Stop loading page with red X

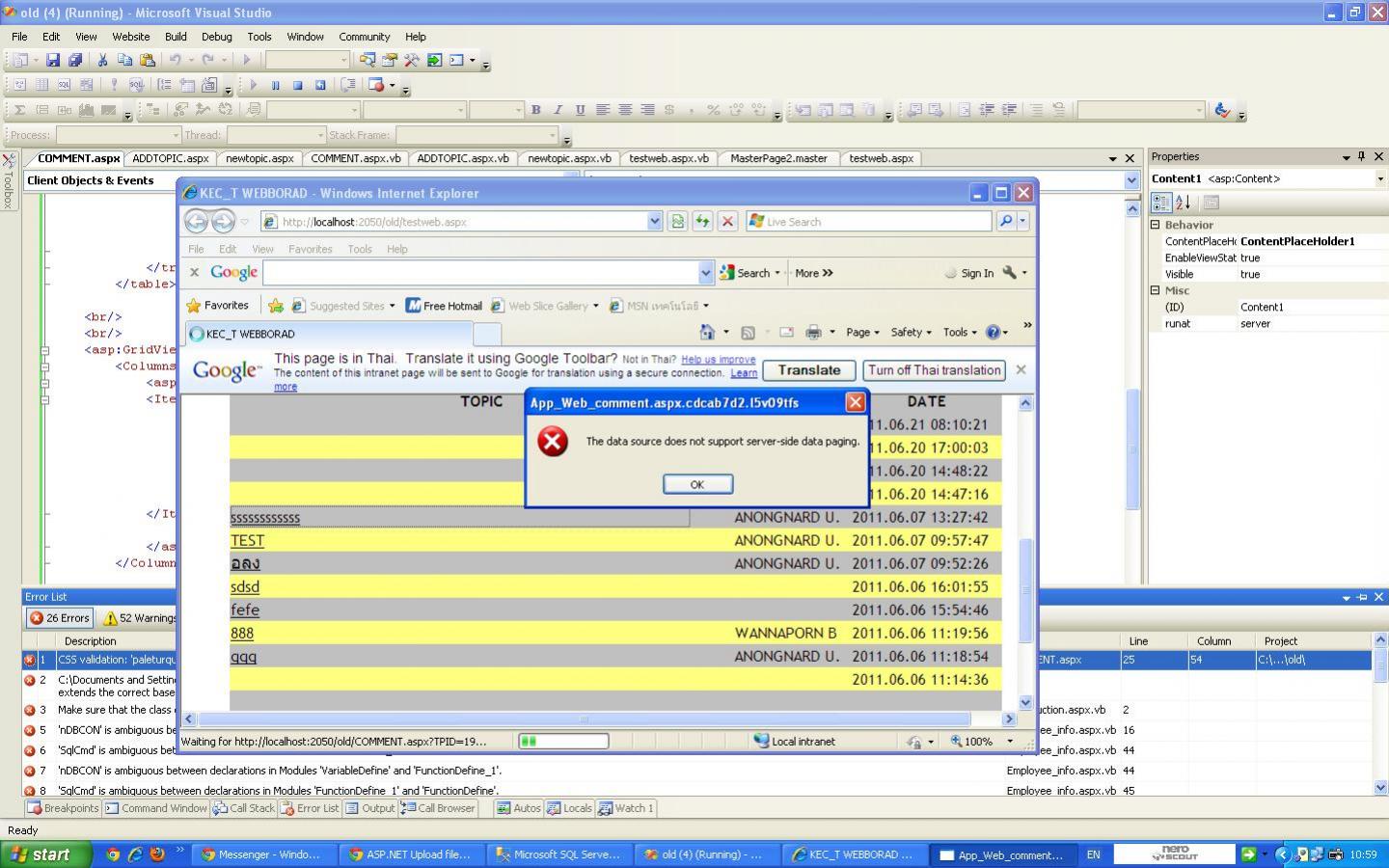point(728,222)
